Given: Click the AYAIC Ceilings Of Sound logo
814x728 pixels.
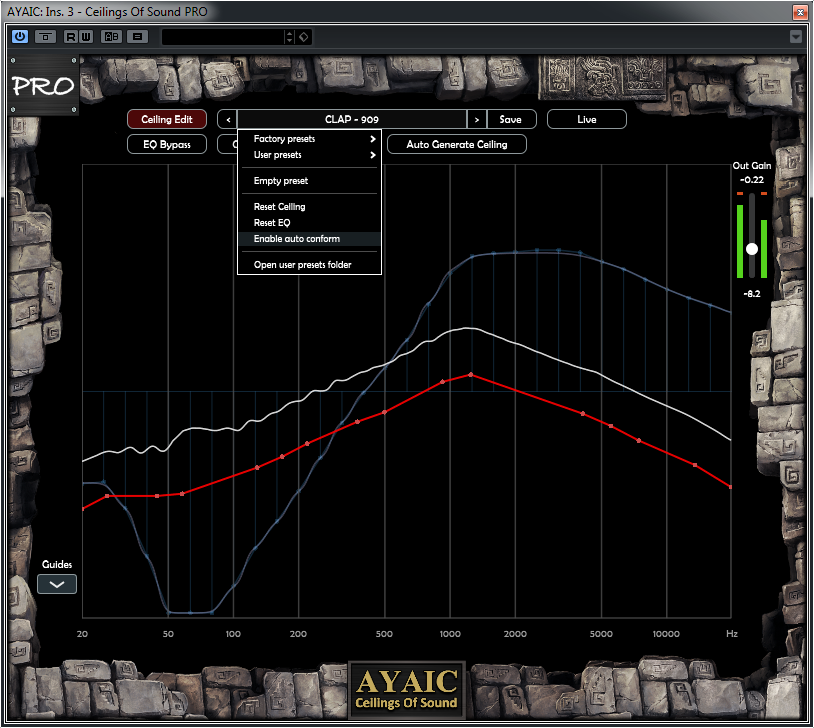Looking at the screenshot, I should (407, 691).
